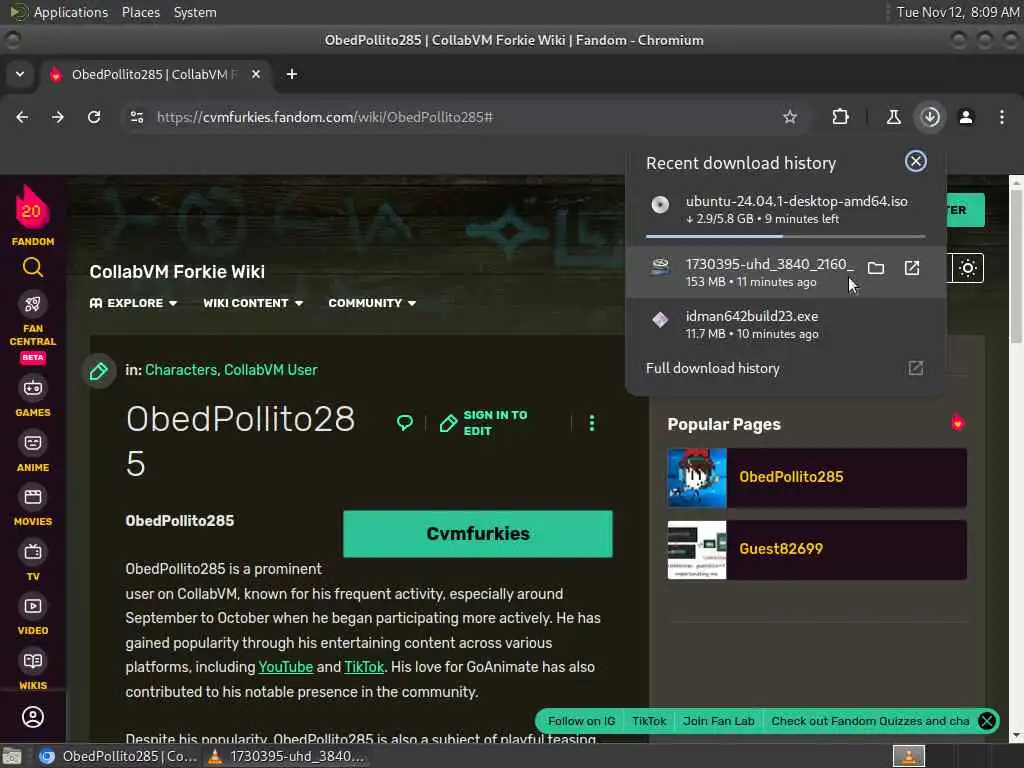The width and height of the screenshot is (1024, 768).
Task: Open Check out Fandom Quizzes banner link
Action: click(x=870, y=721)
